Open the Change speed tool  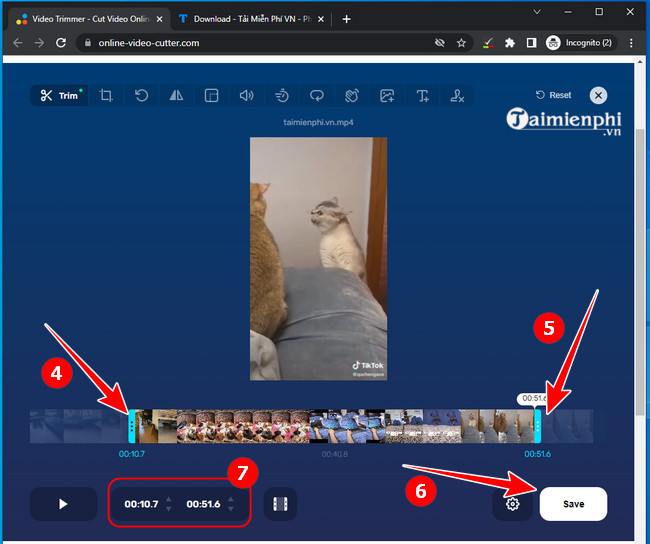coord(282,96)
